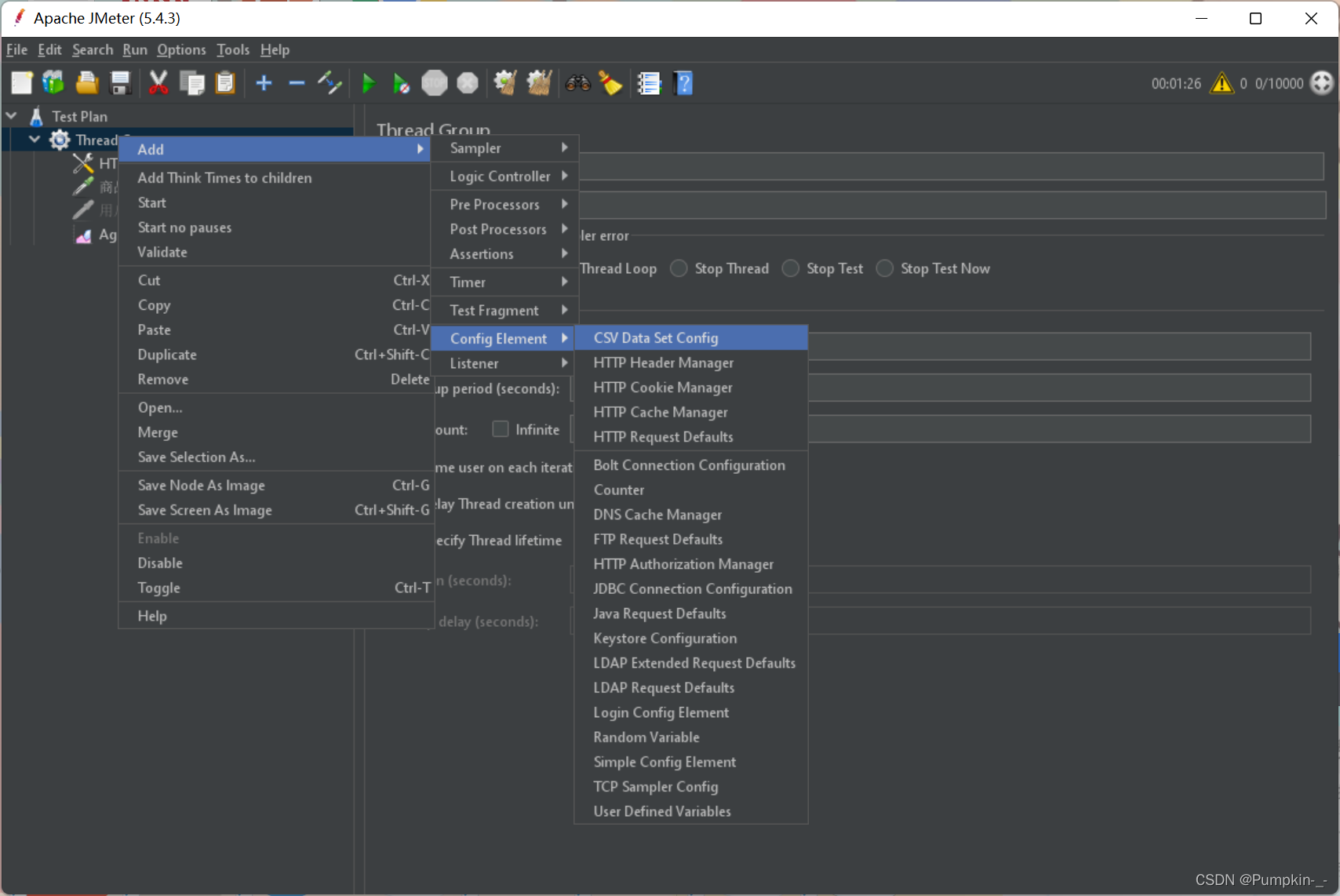Image resolution: width=1340 pixels, height=896 pixels.
Task: Choose HTTP Cookie Manager
Action: click(691, 388)
